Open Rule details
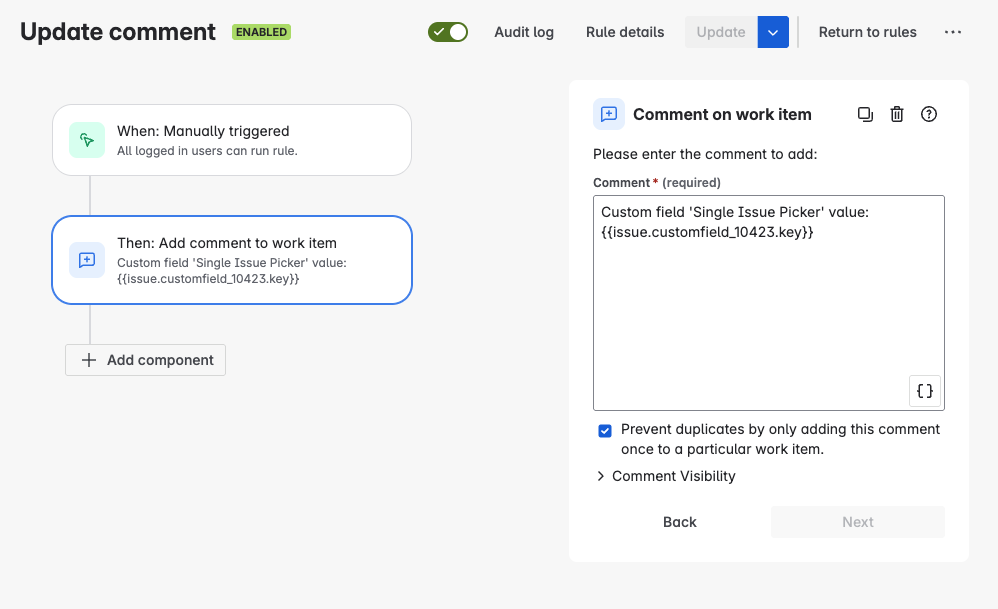The image size is (998, 609). pos(625,32)
